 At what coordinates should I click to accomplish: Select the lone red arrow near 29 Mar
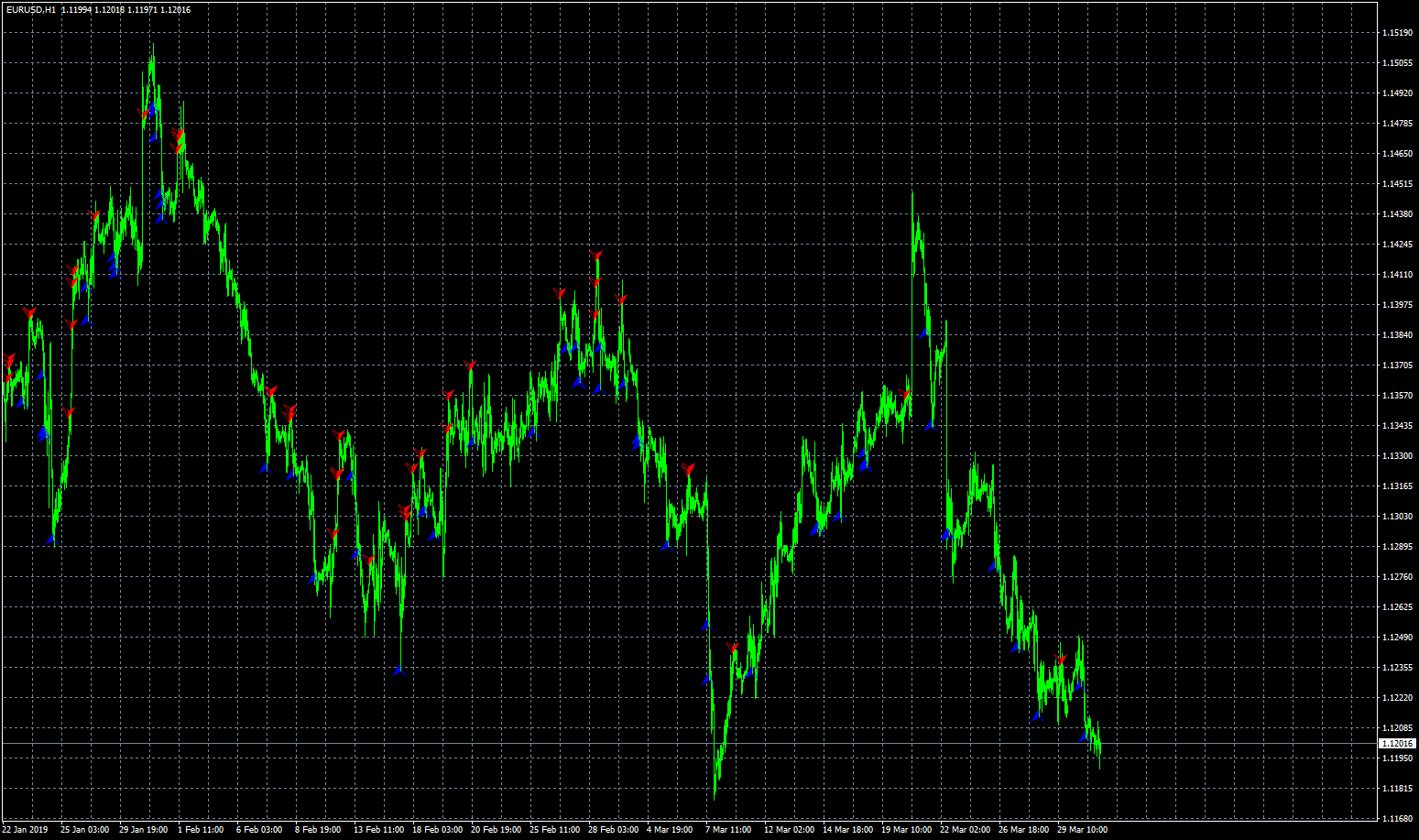(1061, 659)
